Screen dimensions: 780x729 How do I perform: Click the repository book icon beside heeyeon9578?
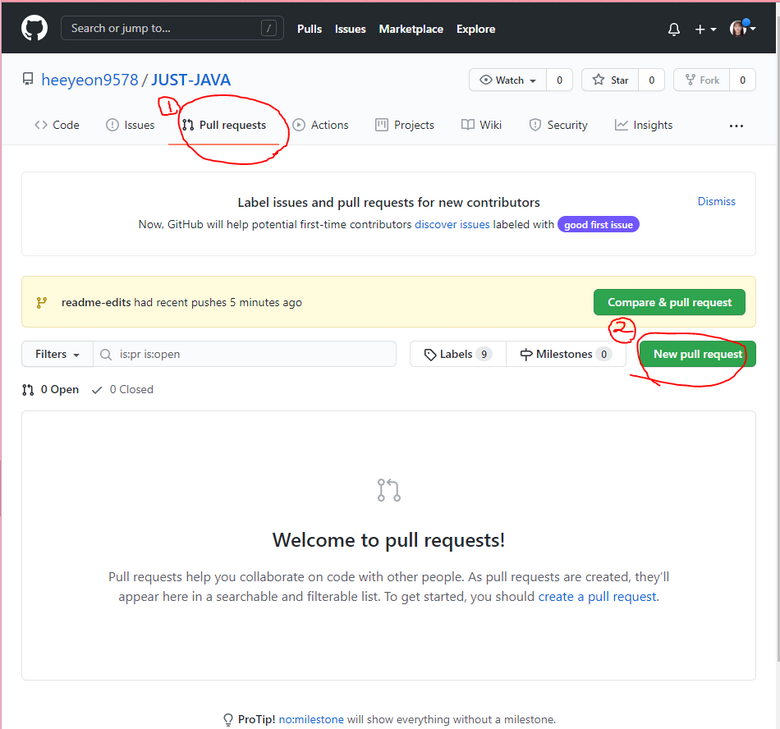pyautogui.click(x=28, y=79)
